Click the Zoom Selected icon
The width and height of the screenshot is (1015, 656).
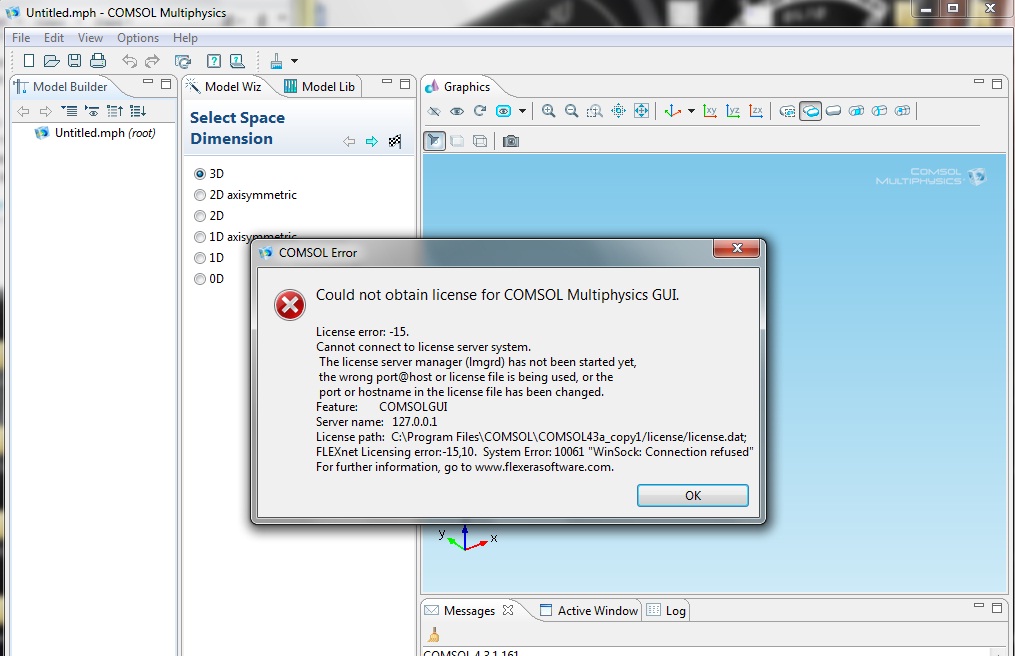(618, 111)
